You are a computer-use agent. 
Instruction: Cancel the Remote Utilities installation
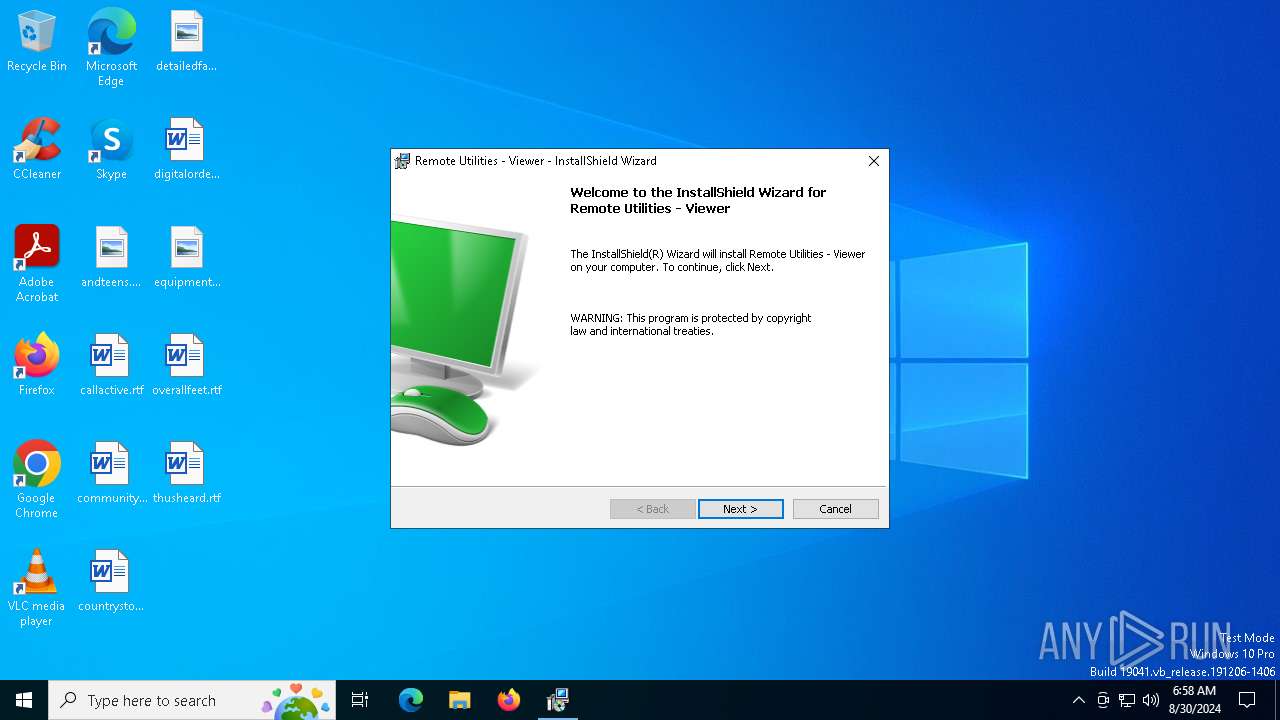pyautogui.click(x=836, y=509)
